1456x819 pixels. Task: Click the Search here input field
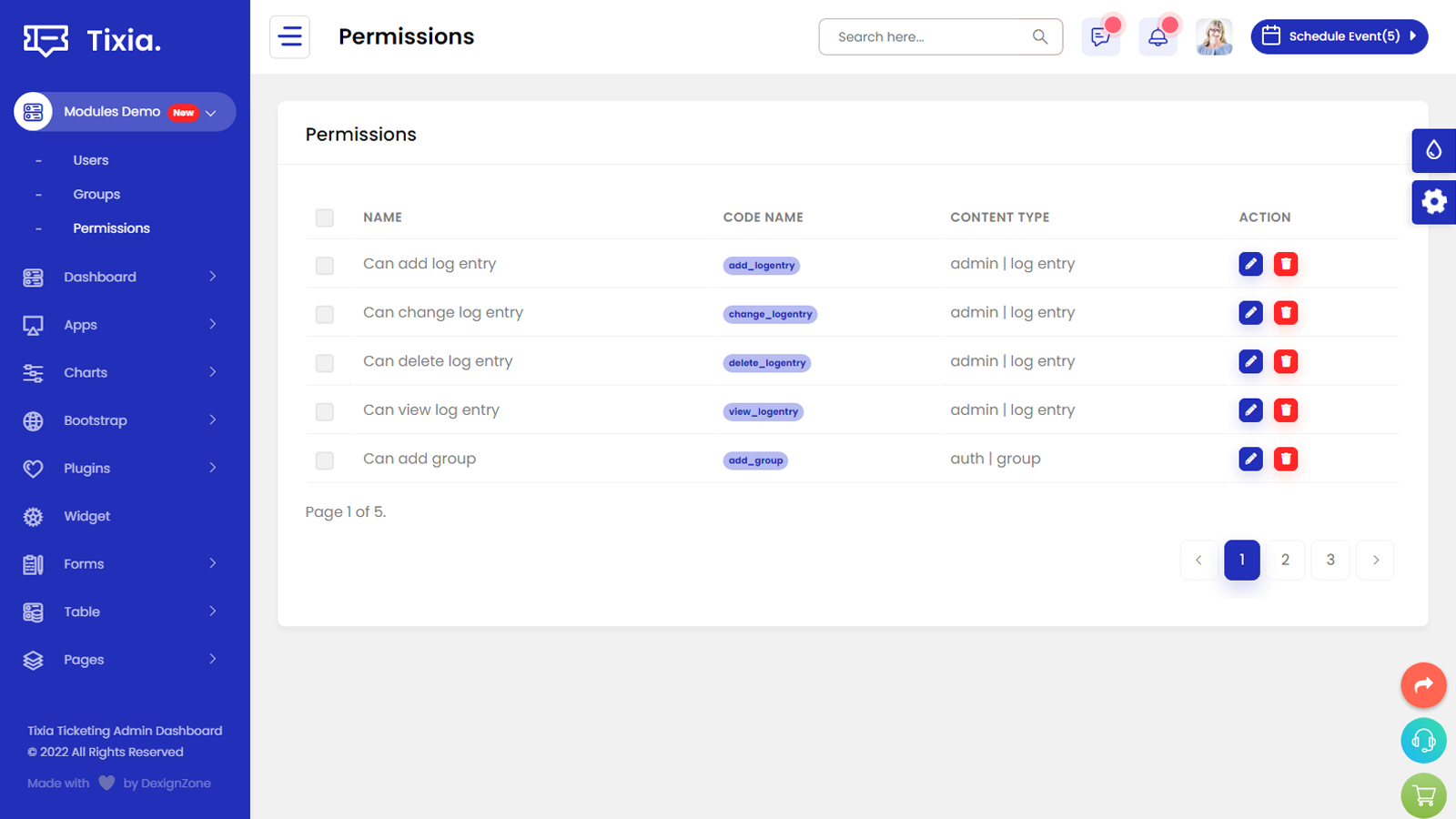tap(928, 37)
